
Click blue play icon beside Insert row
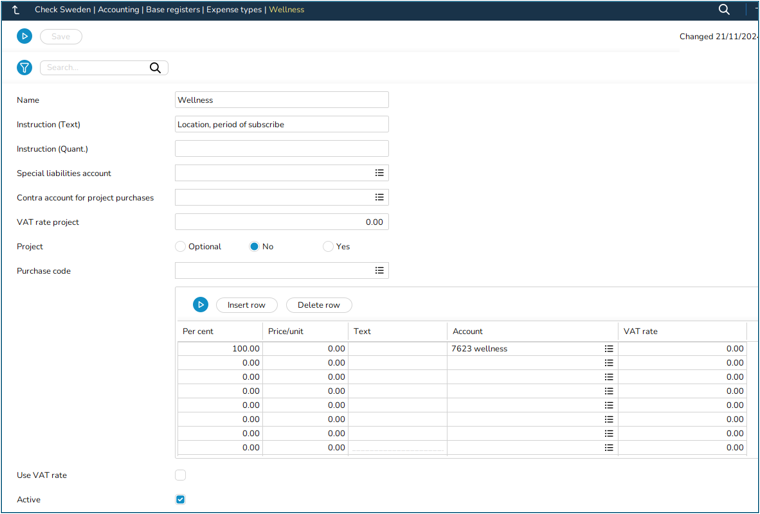click(200, 305)
